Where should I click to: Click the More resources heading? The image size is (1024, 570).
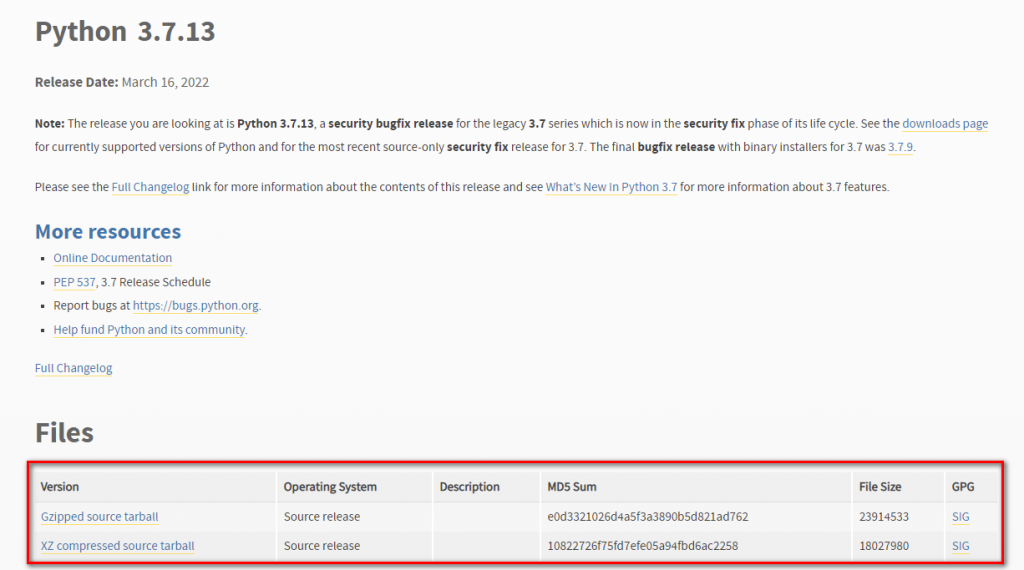click(108, 232)
